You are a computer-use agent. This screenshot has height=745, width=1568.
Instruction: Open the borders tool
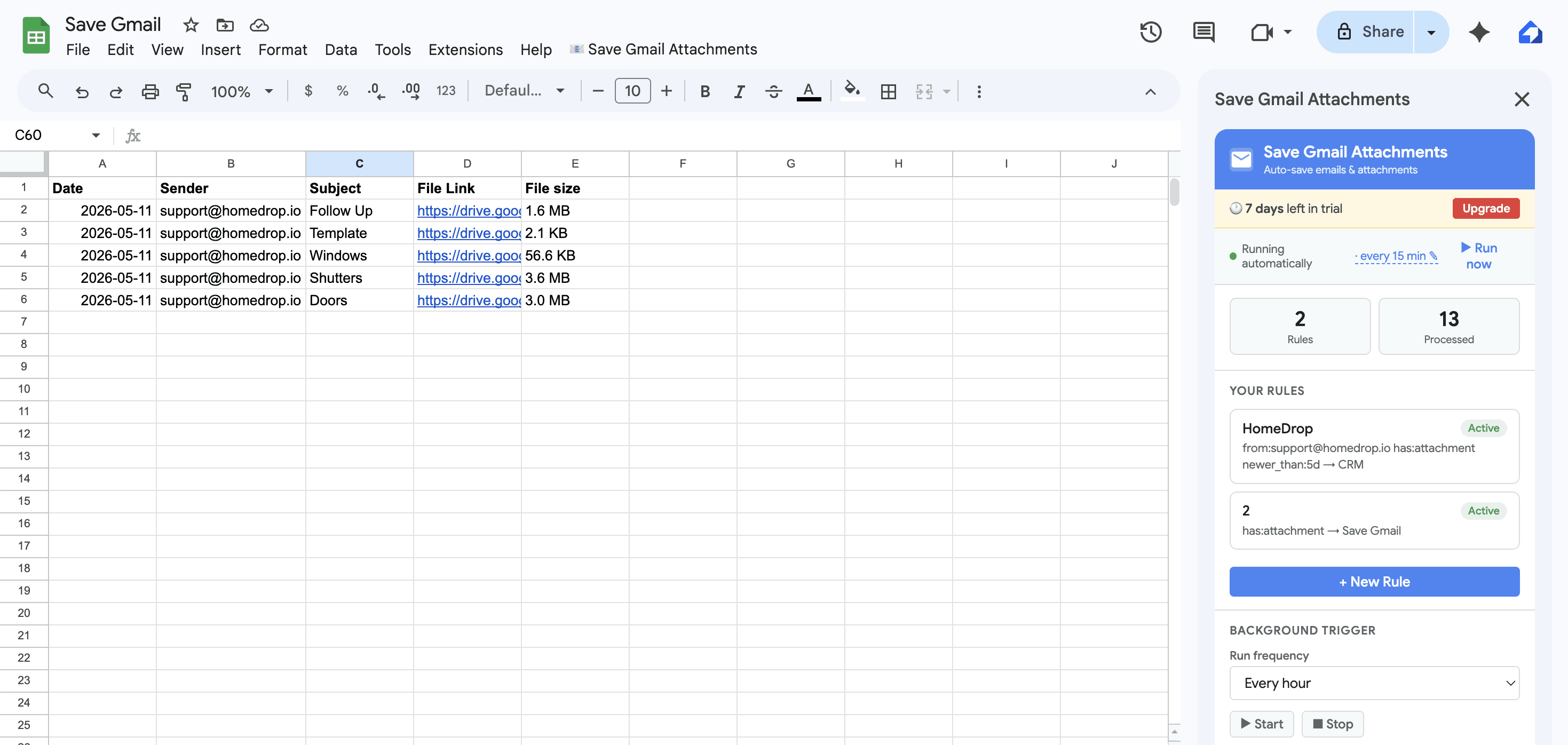coord(889,91)
